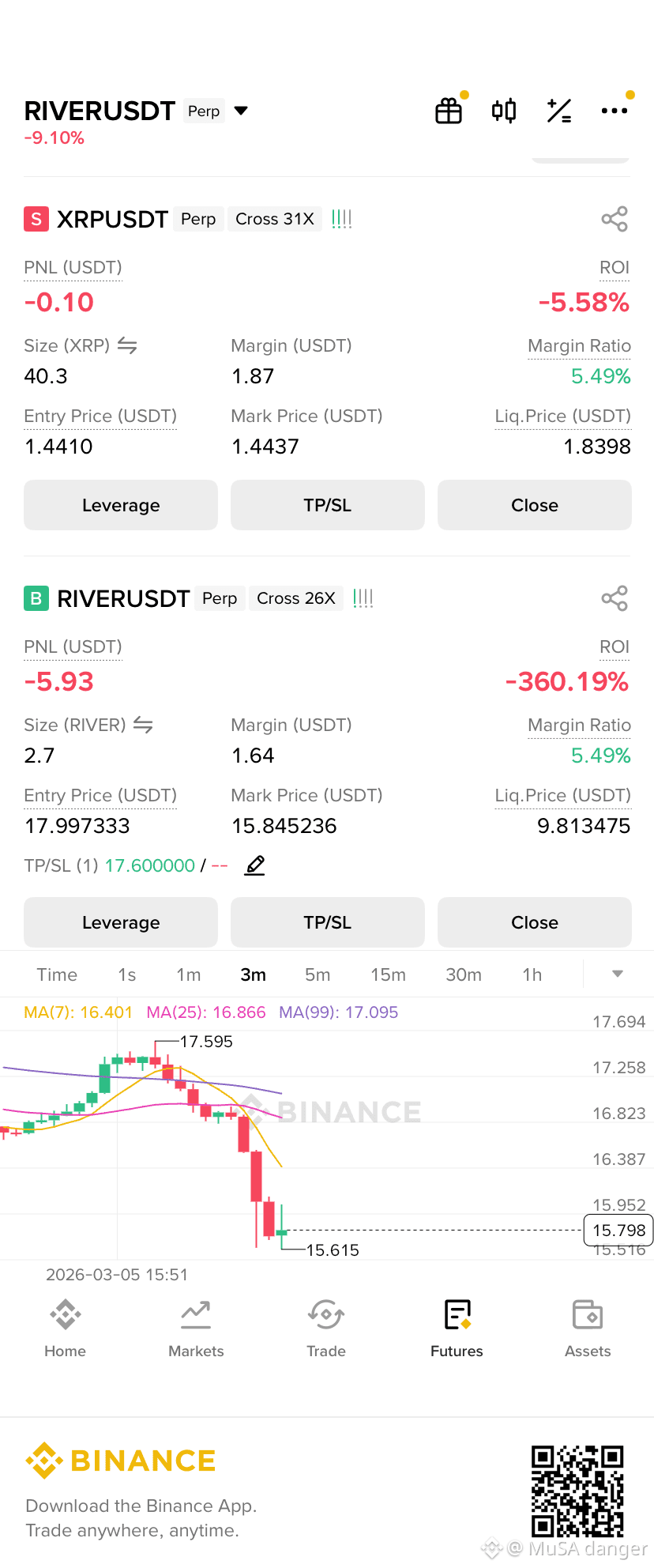Tap the QR code image
Screen dimensions: 654x1568
(577, 1491)
